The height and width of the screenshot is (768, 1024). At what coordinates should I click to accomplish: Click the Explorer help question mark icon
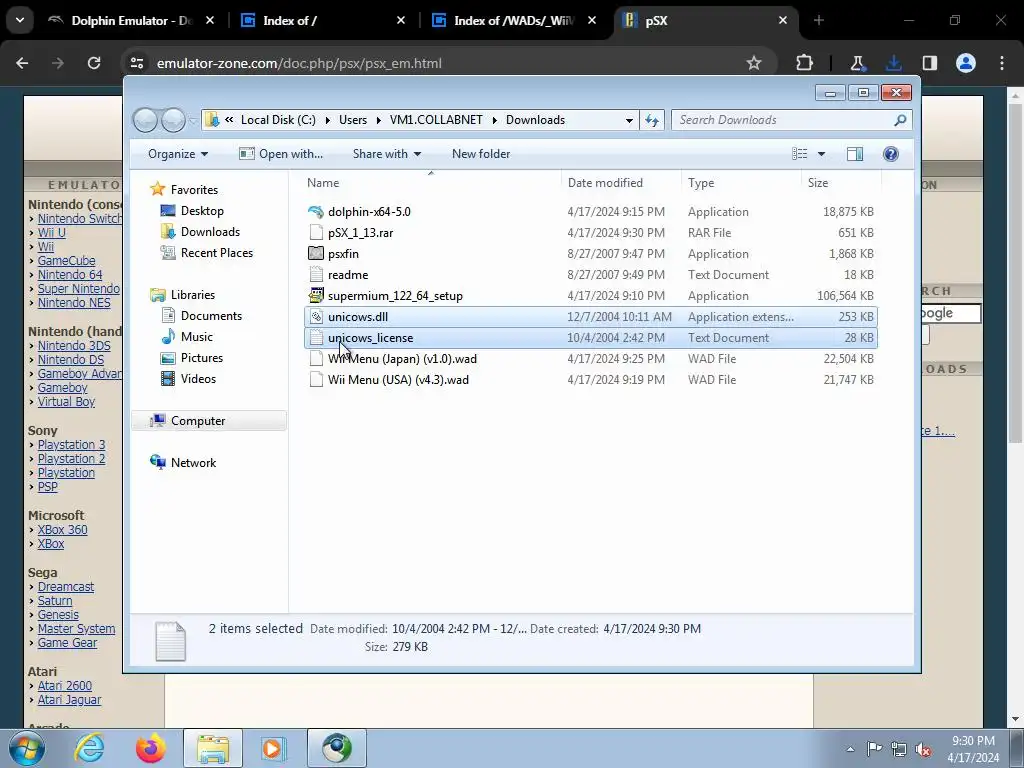(890, 153)
